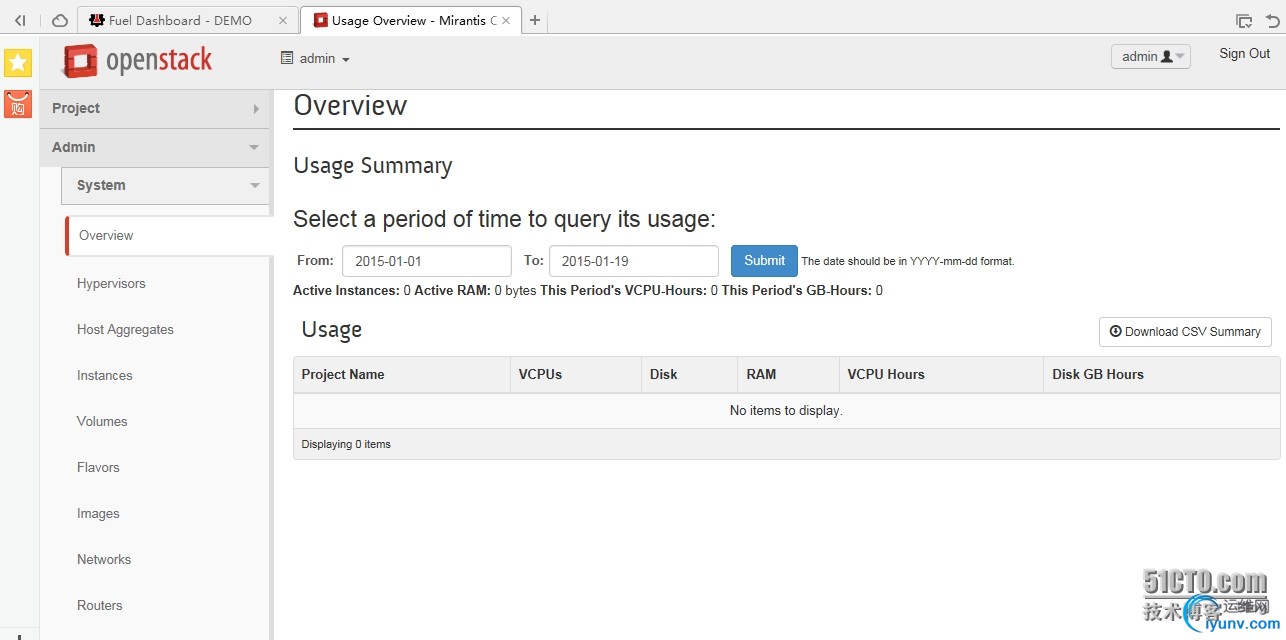
Task: Select the Usage Overview - Mirantis tab
Action: click(x=410, y=20)
